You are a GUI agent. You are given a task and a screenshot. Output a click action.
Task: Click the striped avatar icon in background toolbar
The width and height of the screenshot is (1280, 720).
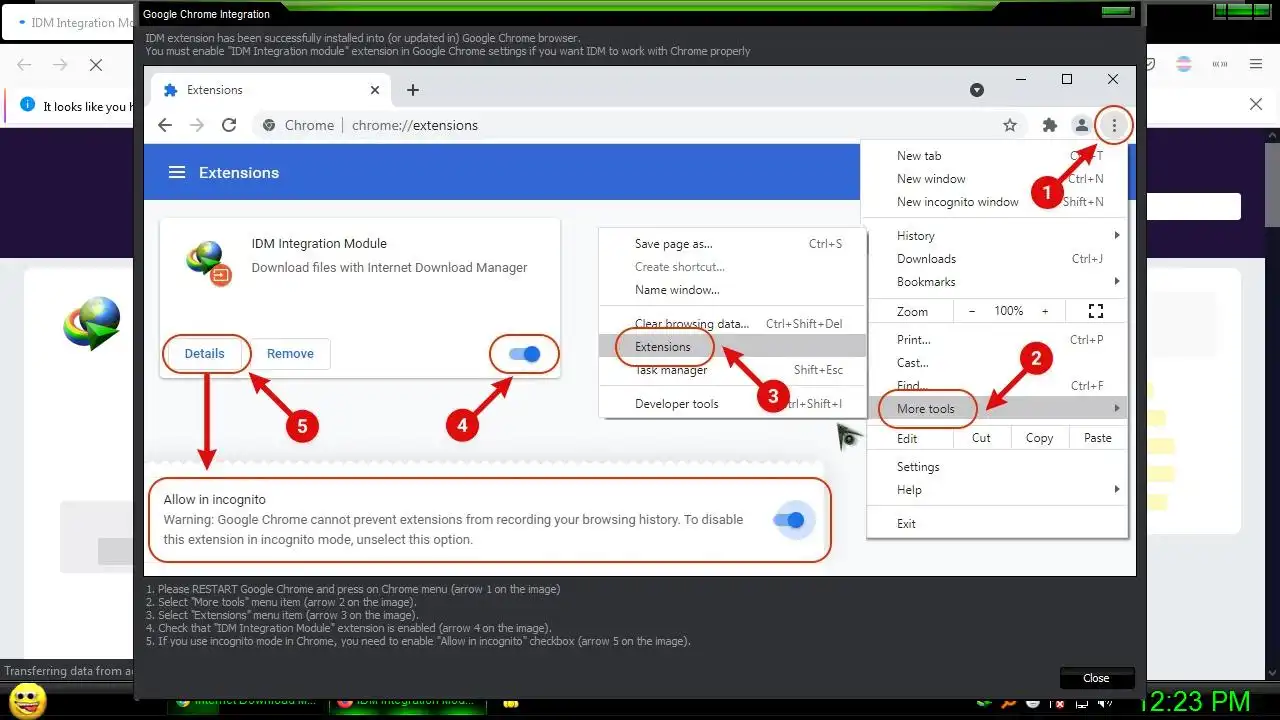pyautogui.click(x=1184, y=64)
